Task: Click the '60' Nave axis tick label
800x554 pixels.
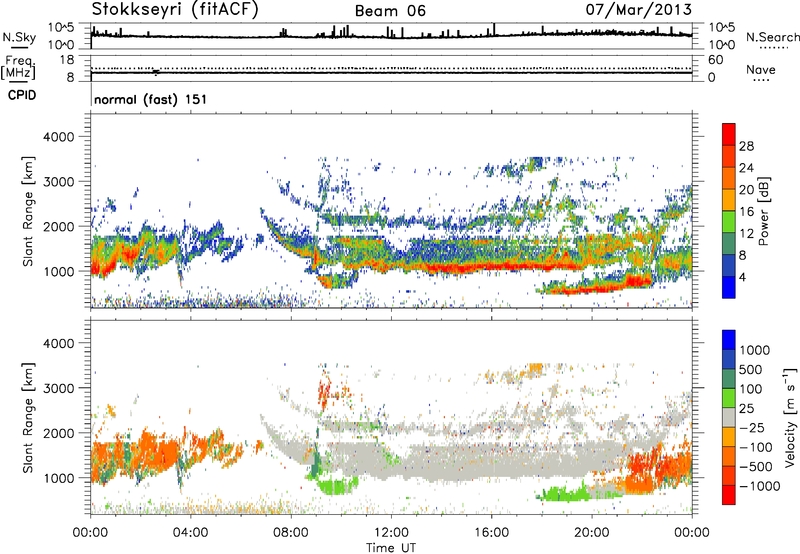Action: coord(715,60)
